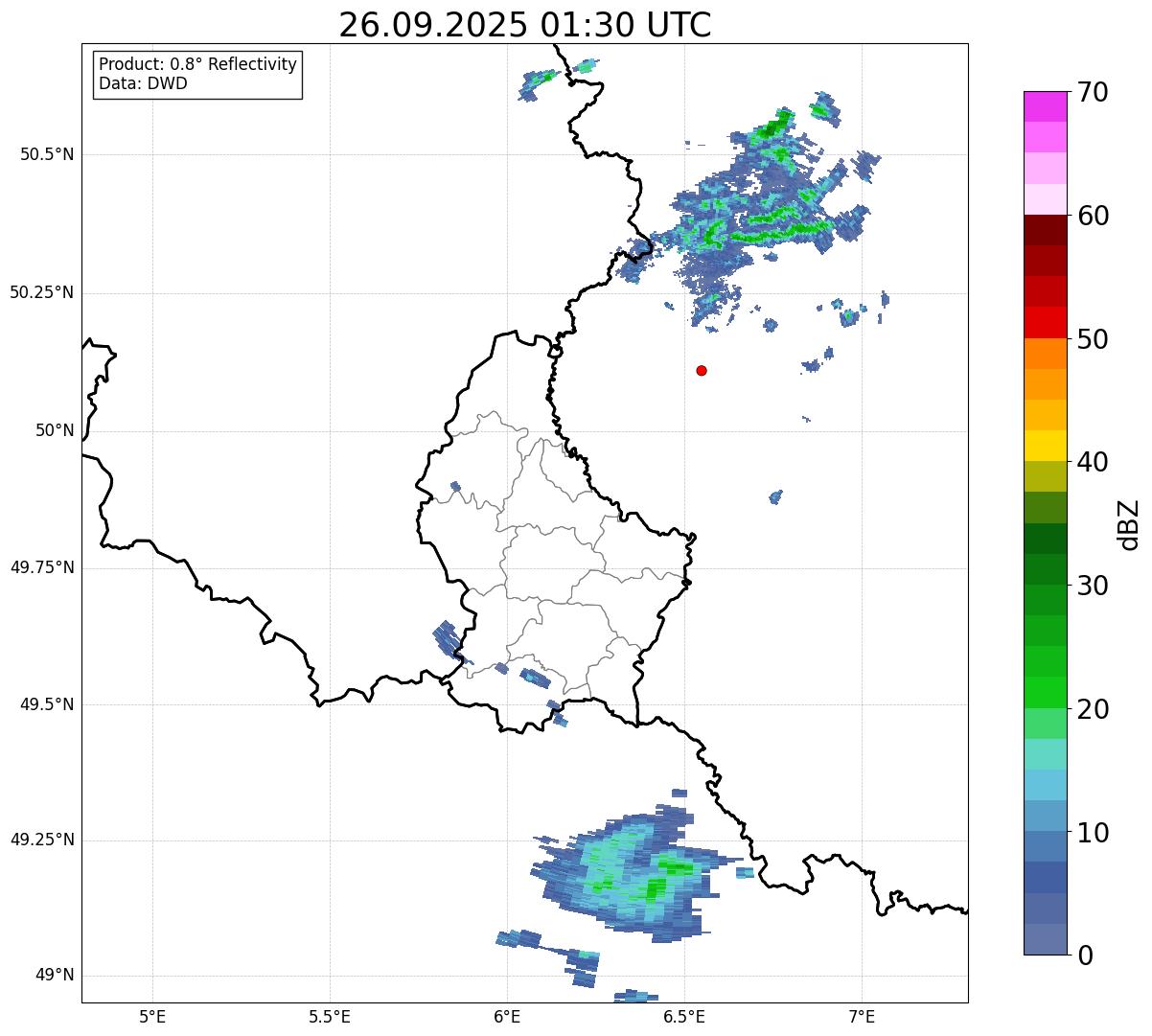Click the title '26.09.2025 01:30 UTC'
The image size is (1152, 1036).
pos(525,24)
